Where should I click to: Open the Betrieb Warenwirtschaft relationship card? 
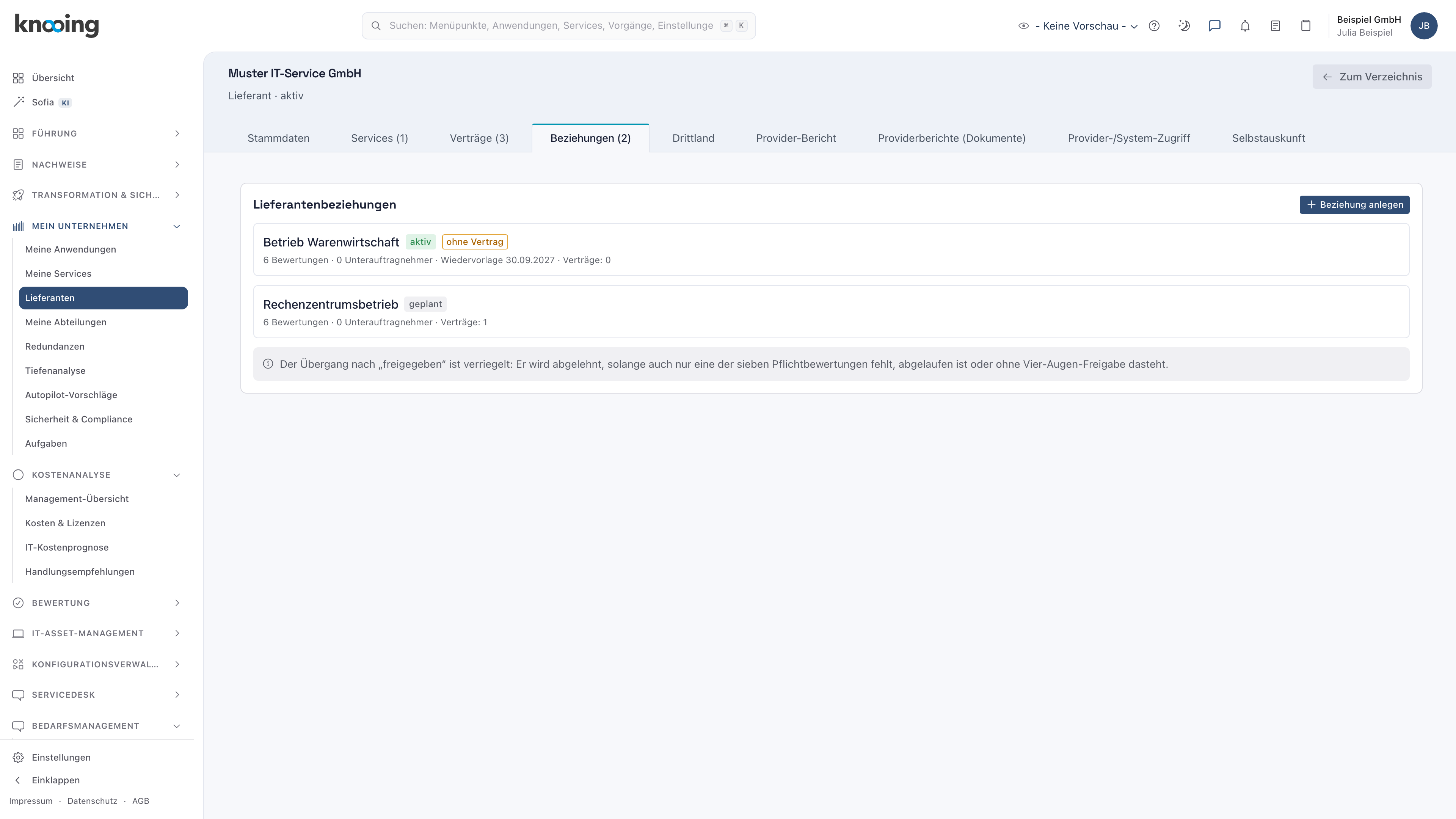(x=831, y=250)
